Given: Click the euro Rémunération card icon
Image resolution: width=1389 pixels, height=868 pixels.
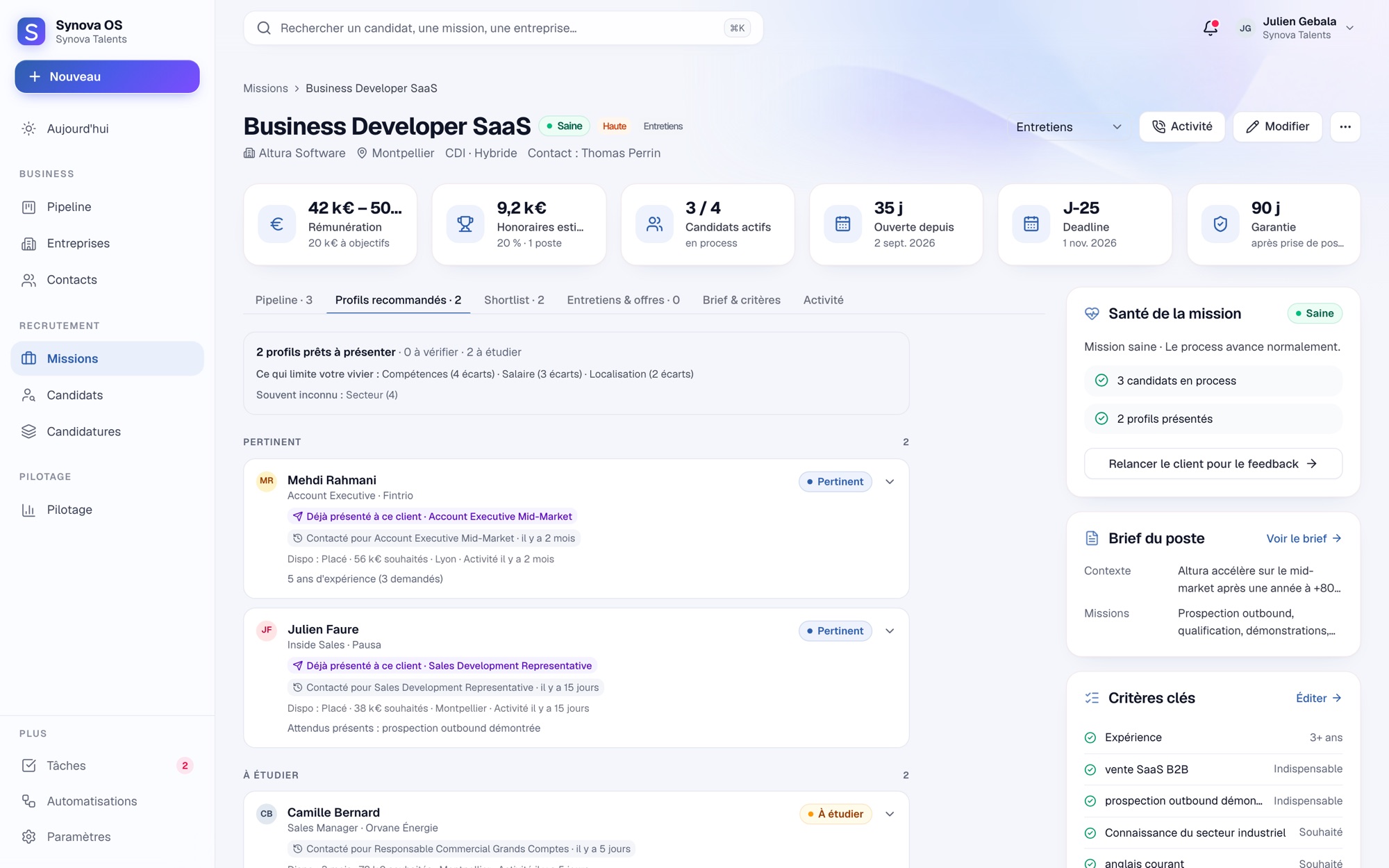Looking at the screenshot, I should click(x=276, y=224).
